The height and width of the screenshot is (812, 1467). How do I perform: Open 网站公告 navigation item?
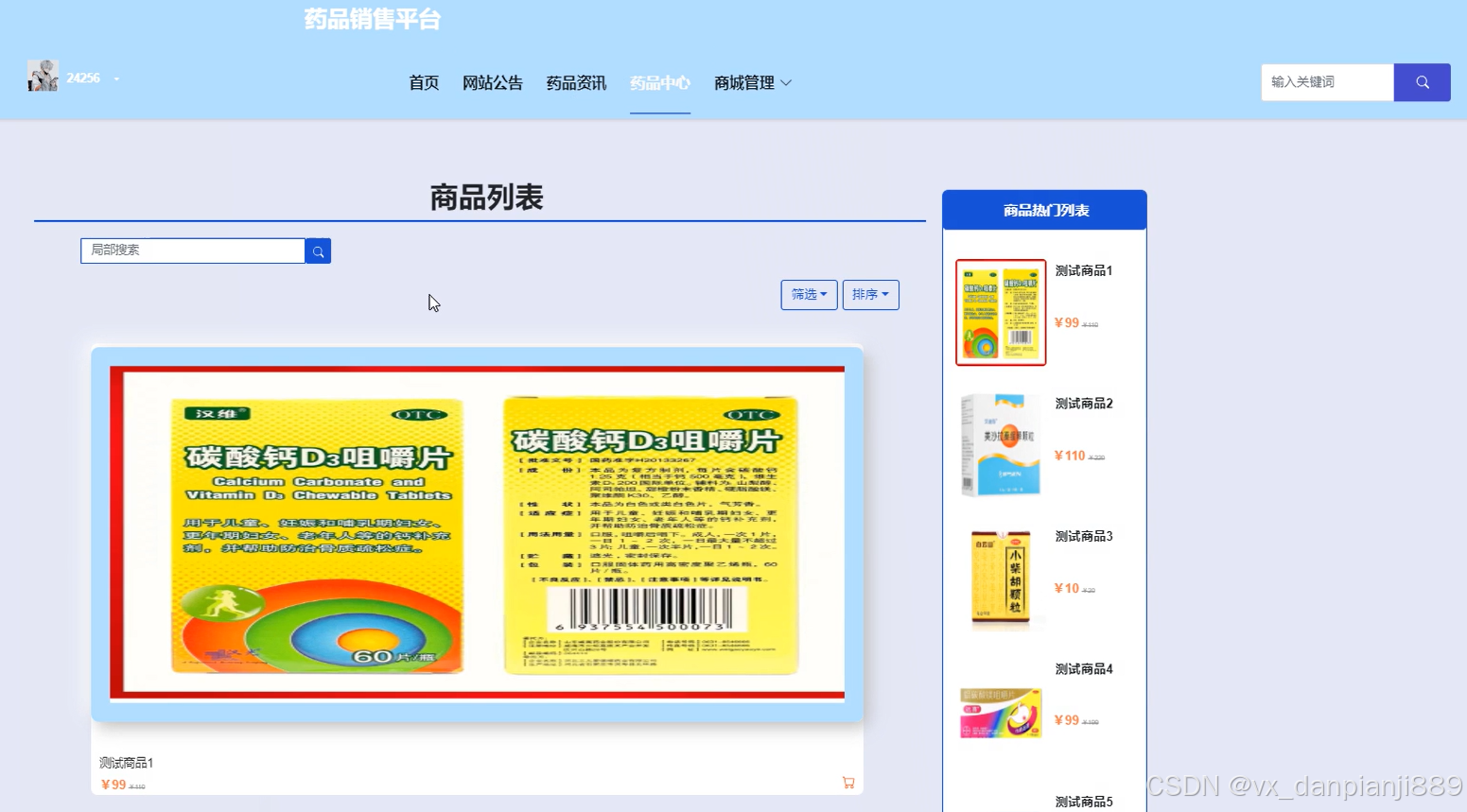(493, 83)
